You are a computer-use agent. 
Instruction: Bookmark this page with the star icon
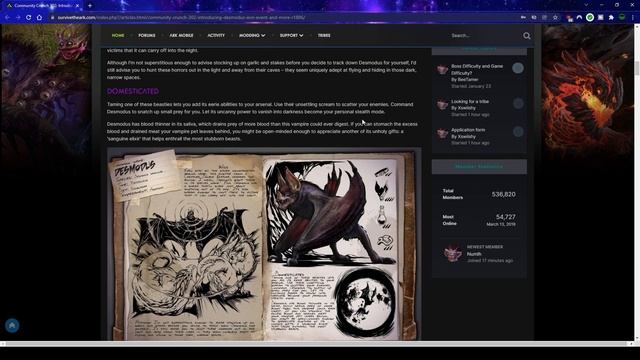coord(556,18)
